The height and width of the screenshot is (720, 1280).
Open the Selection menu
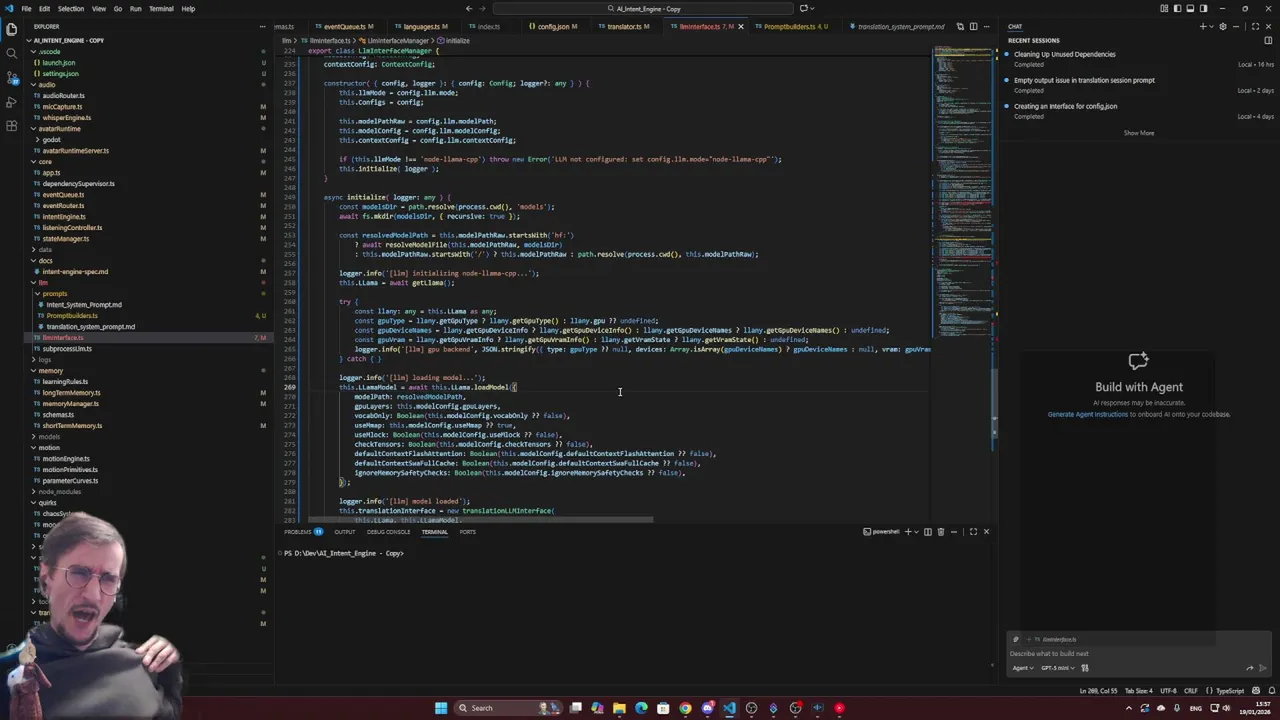coord(71,9)
